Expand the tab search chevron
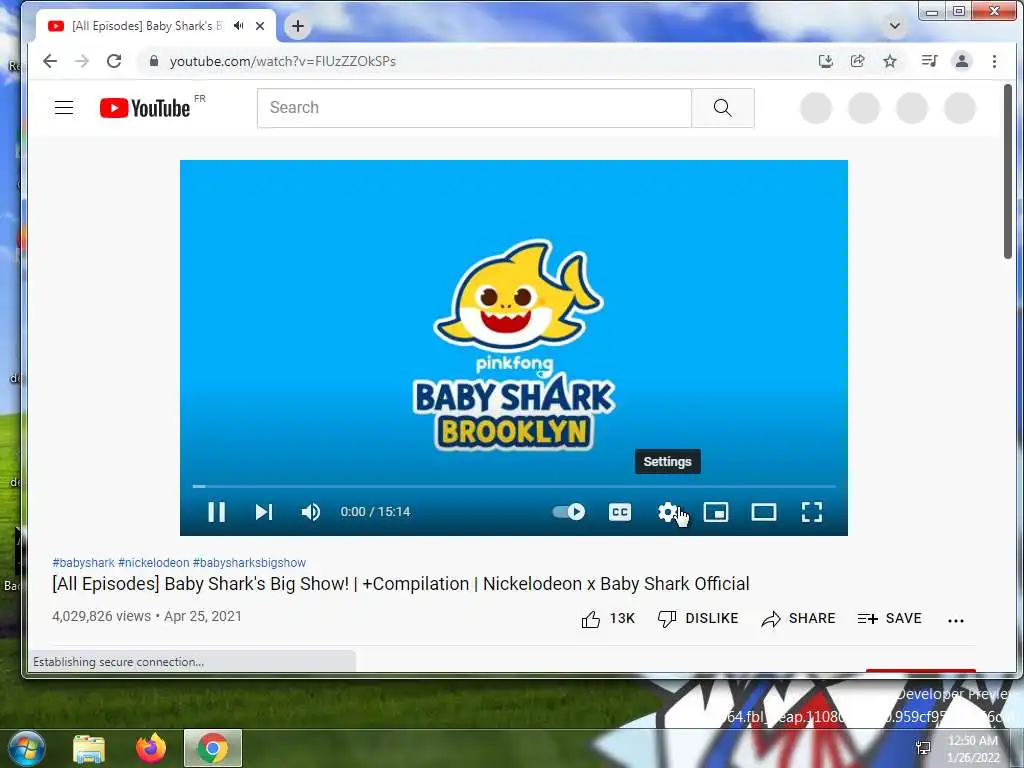The width and height of the screenshot is (1024, 768). point(895,26)
